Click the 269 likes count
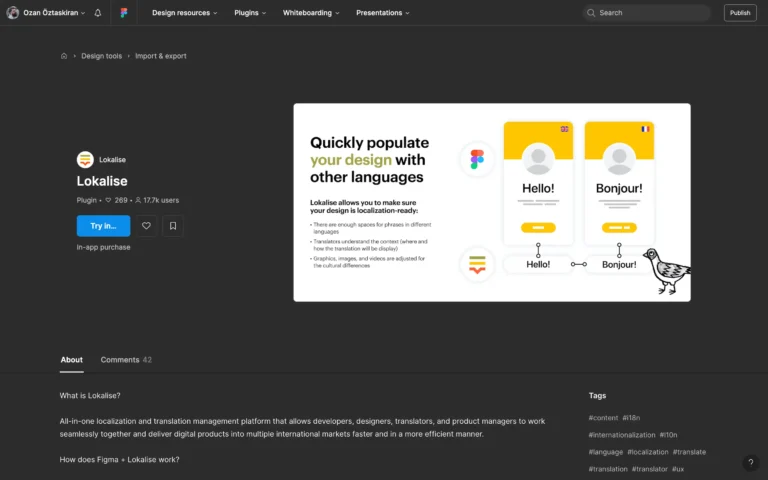This screenshot has height=480, width=768. 117,200
